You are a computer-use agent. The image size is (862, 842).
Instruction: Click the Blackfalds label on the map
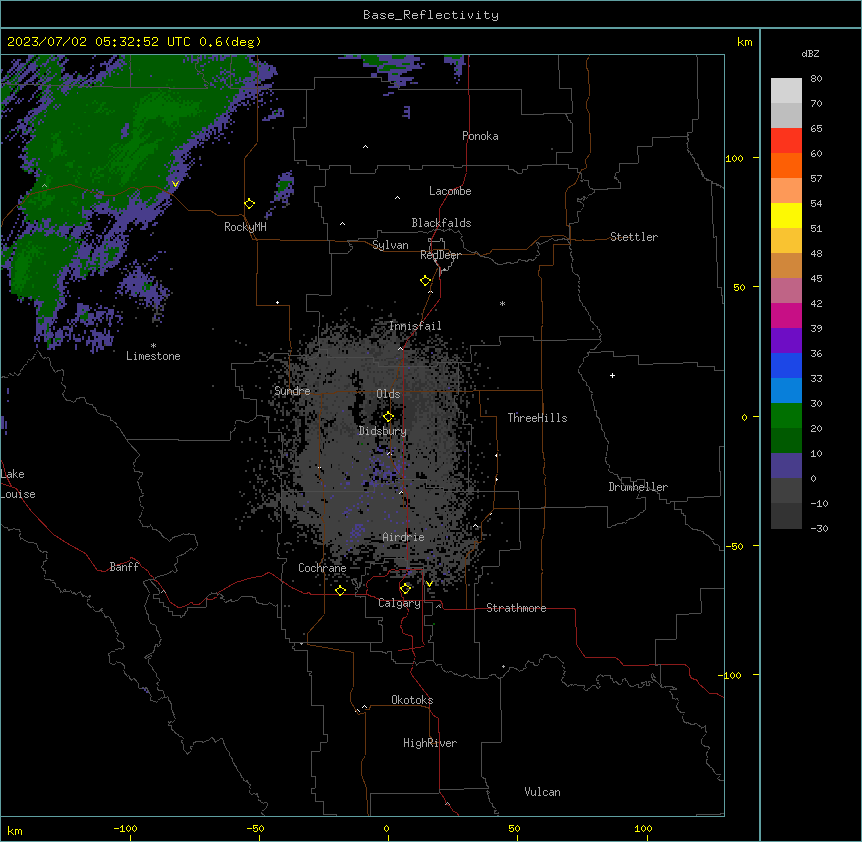pyautogui.click(x=441, y=223)
